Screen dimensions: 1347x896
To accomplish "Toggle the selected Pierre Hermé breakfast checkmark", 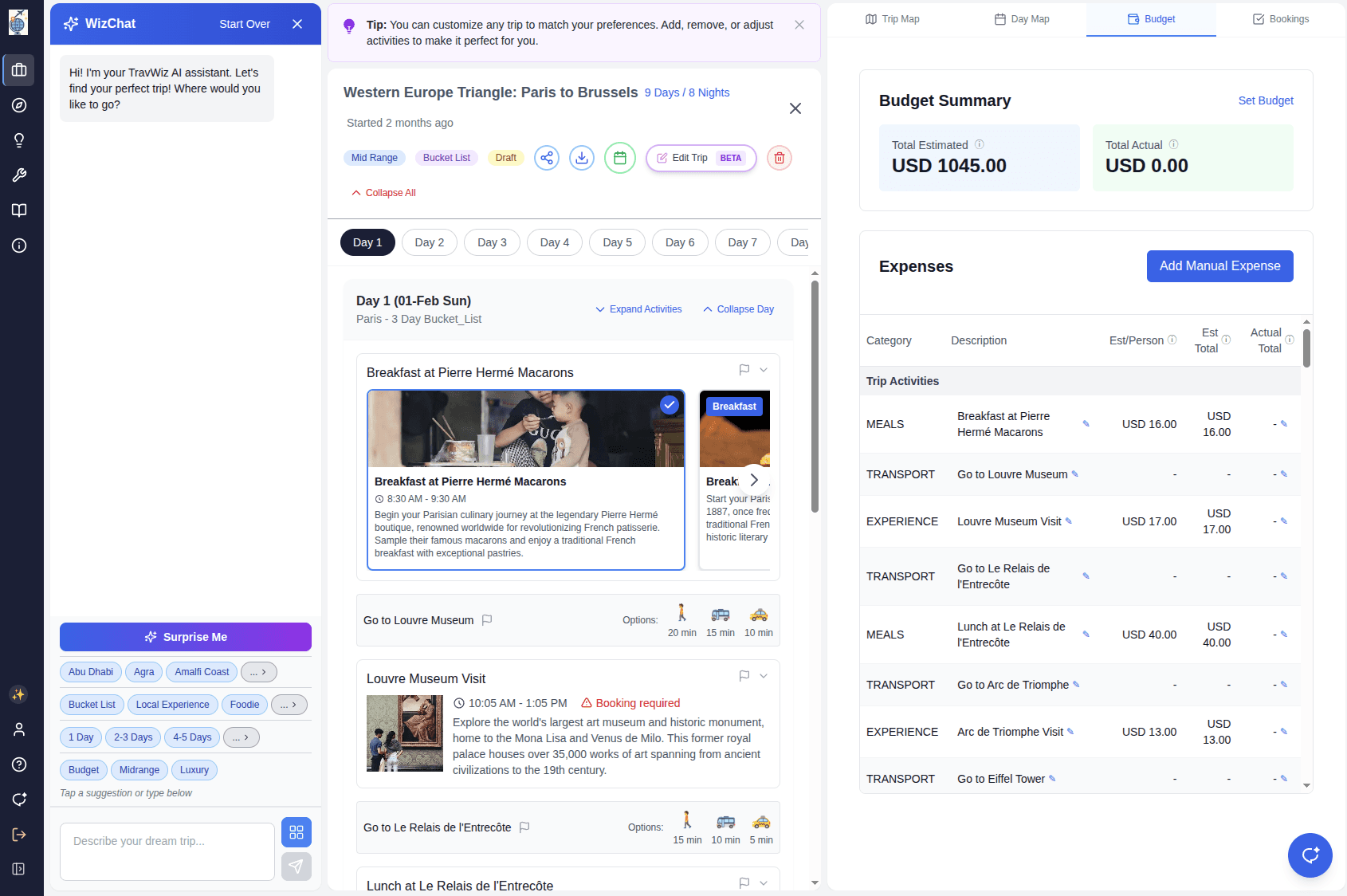I will (x=670, y=405).
